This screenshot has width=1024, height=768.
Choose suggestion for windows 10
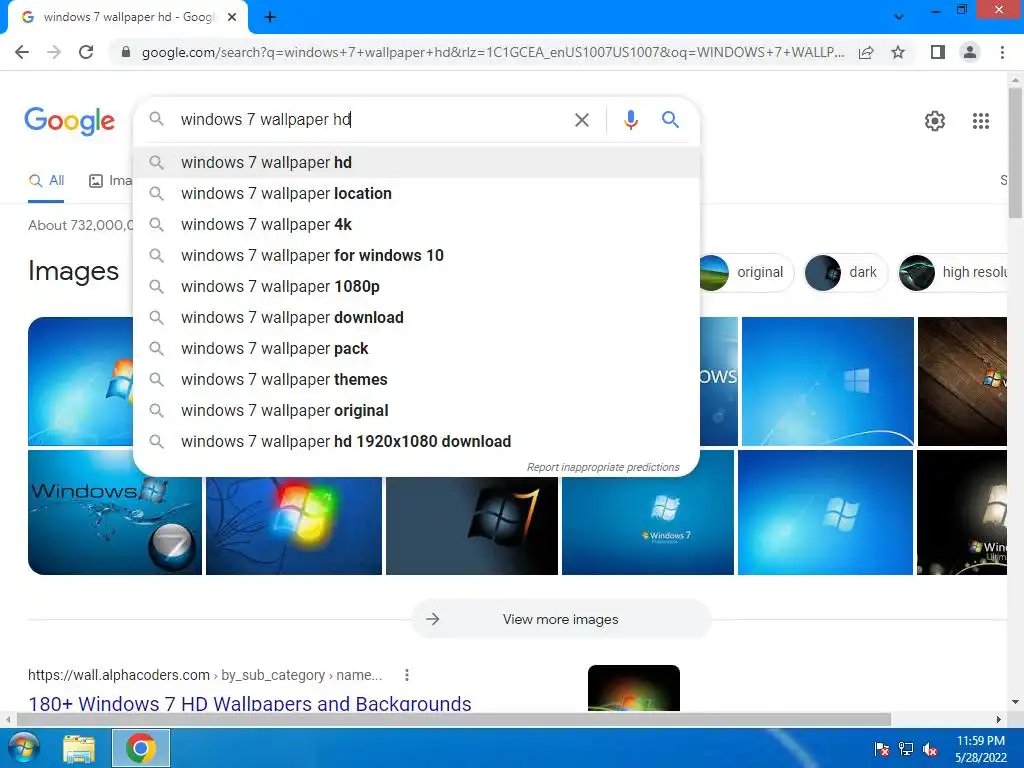click(416, 255)
